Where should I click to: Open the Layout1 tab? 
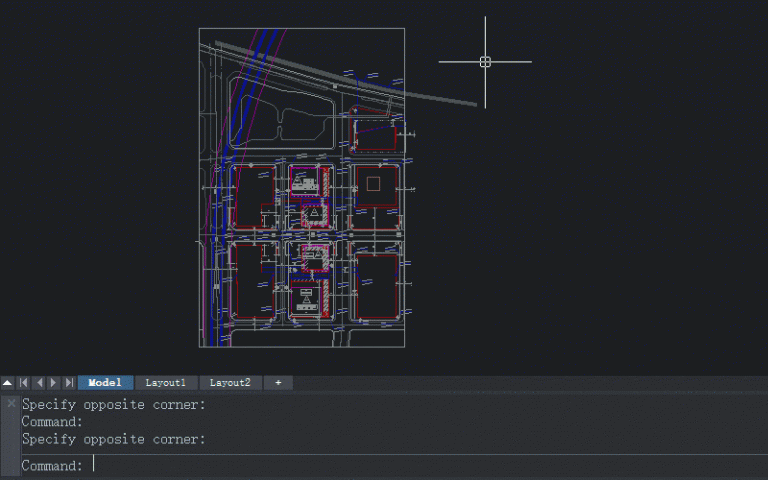click(166, 383)
